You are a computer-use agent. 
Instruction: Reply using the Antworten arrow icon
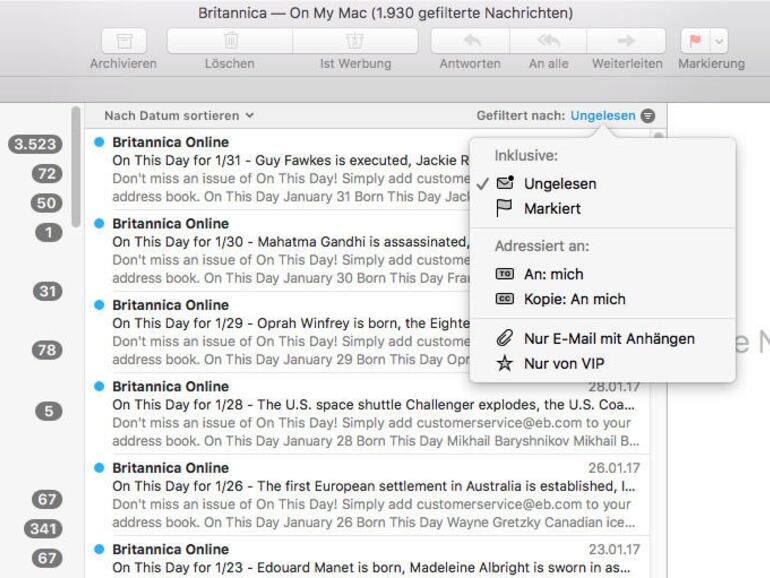coord(470,41)
